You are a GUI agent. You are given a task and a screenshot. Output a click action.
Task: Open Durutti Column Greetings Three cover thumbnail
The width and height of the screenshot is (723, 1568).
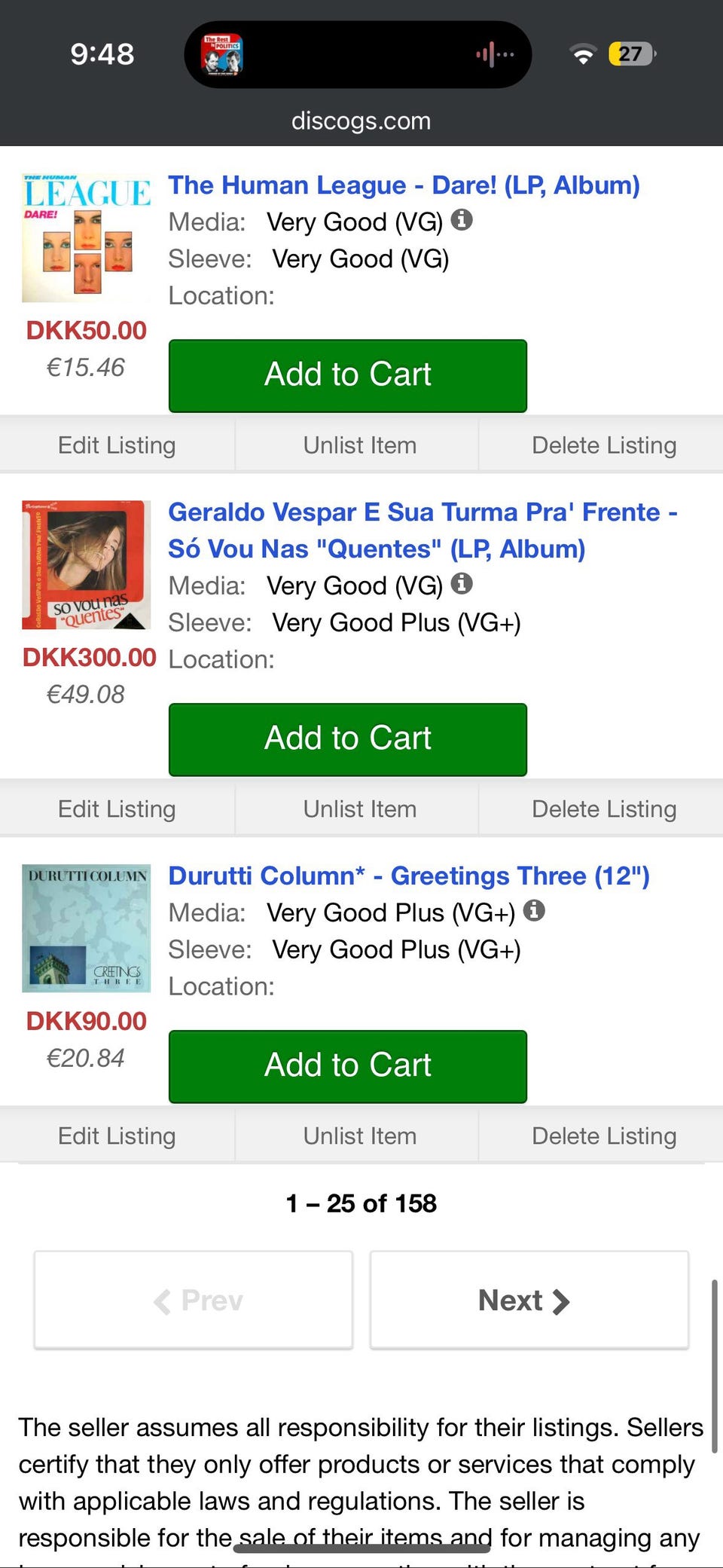86,928
